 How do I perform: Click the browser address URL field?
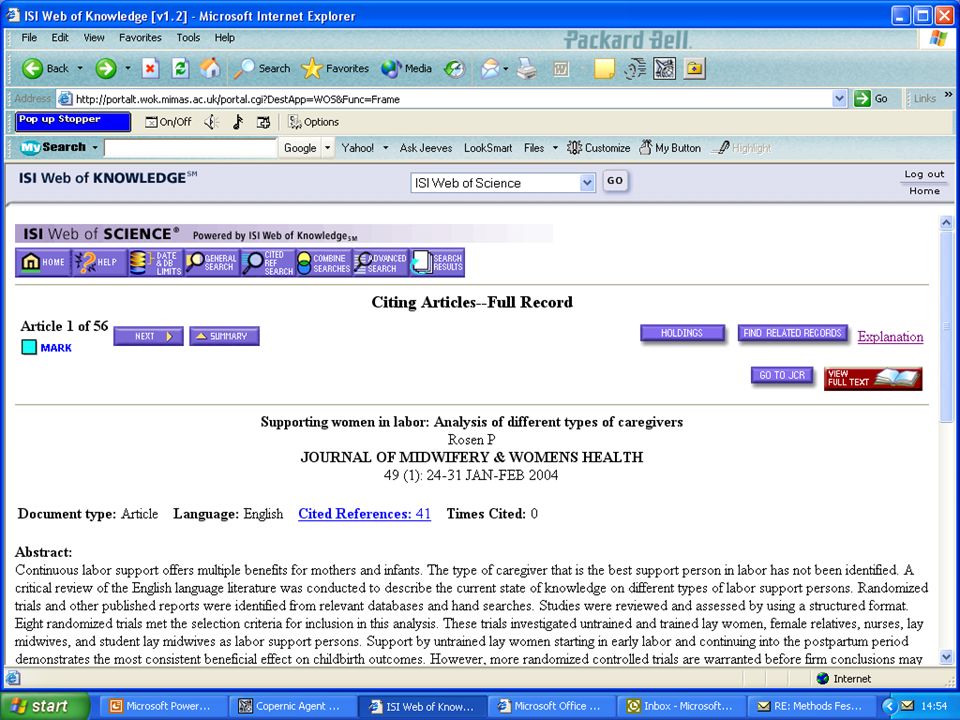tap(452, 99)
